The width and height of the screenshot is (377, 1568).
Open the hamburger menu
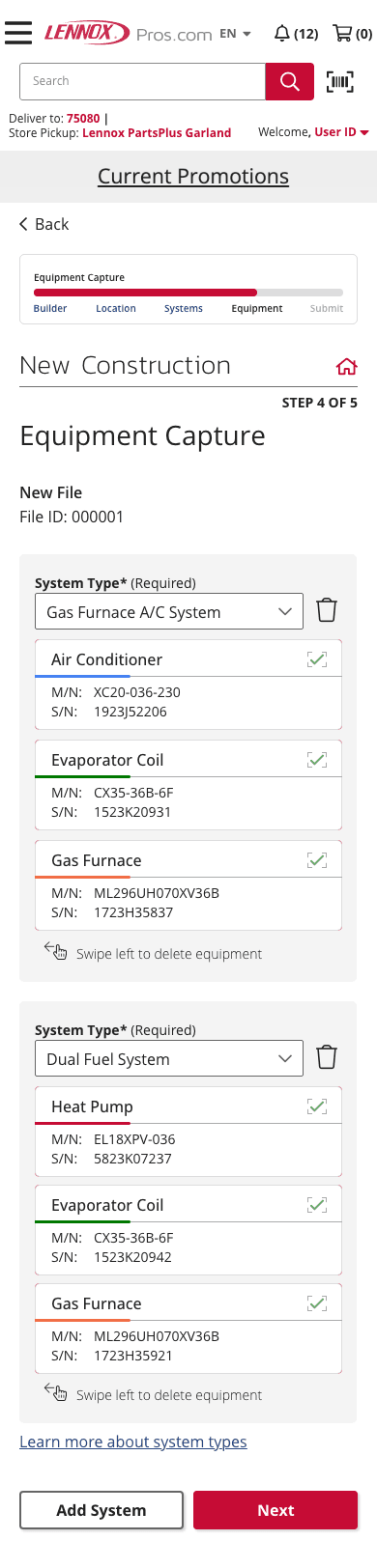point(18,33)
